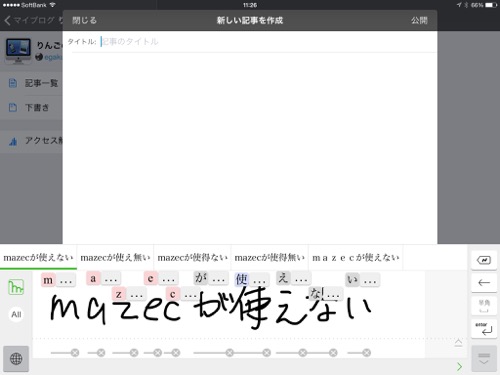Tap the empty article body text area
This screenshot has height=375, width=500.
[x=250, y=148]
